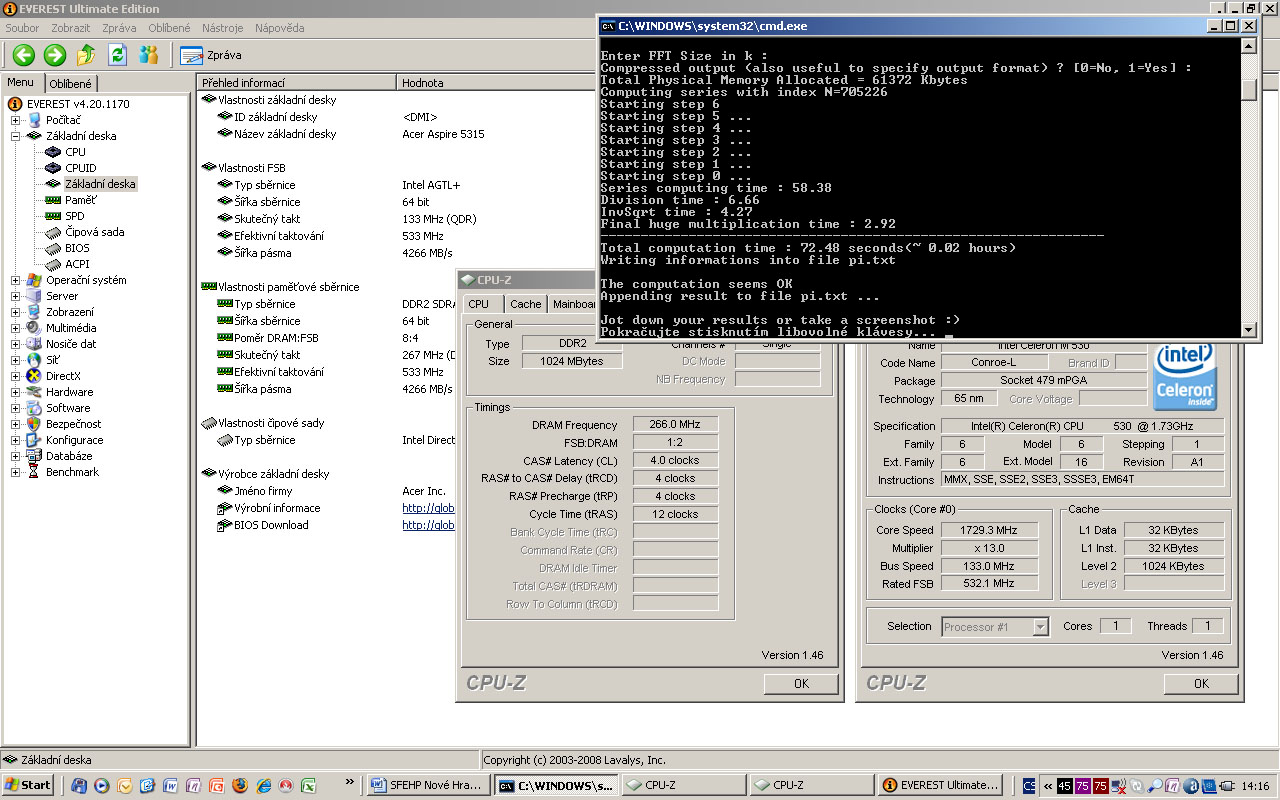1280x800 pixels.
Task: Open the Zobrazit menu
Action: tap(70, 28)
